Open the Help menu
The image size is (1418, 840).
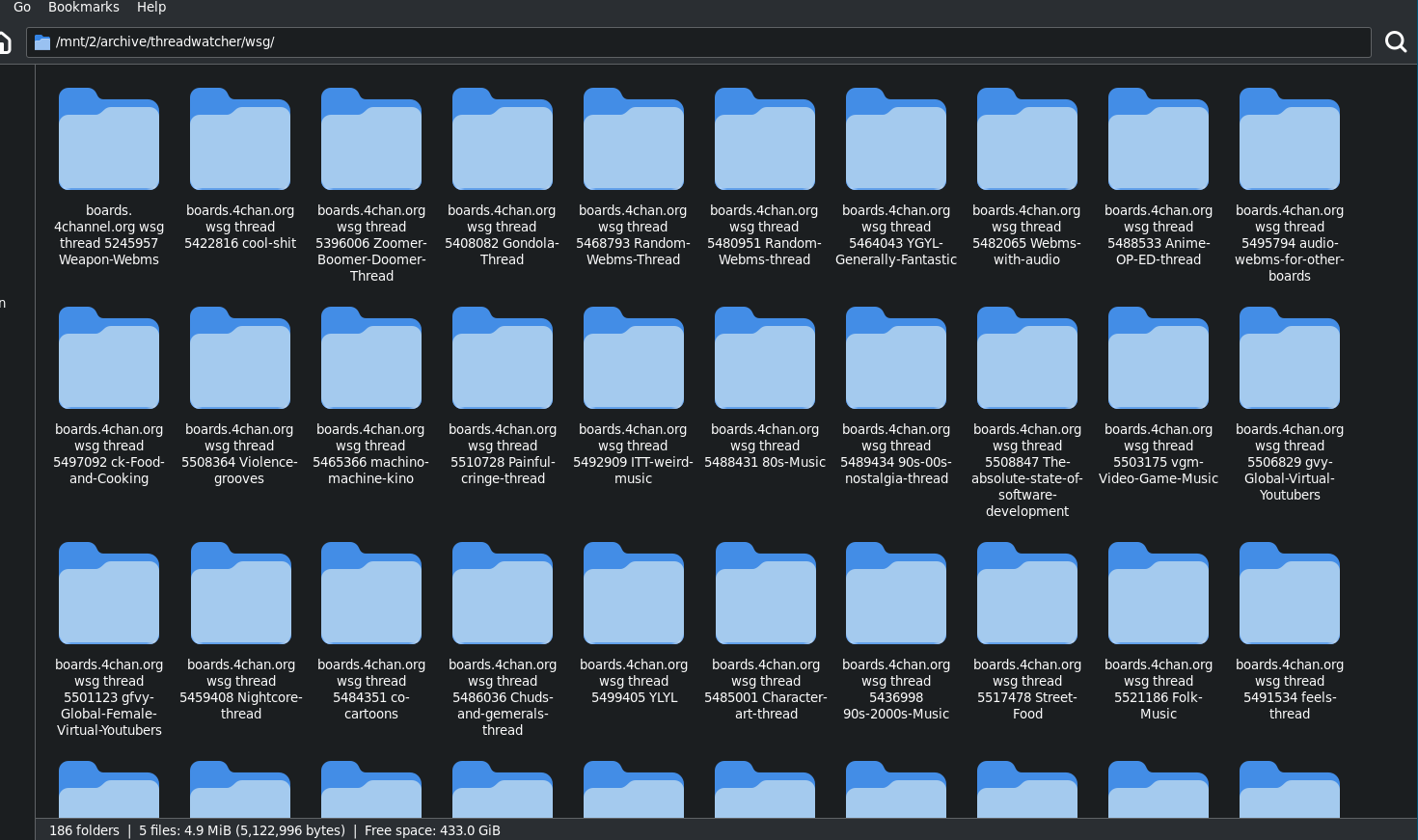click(151, 7)
